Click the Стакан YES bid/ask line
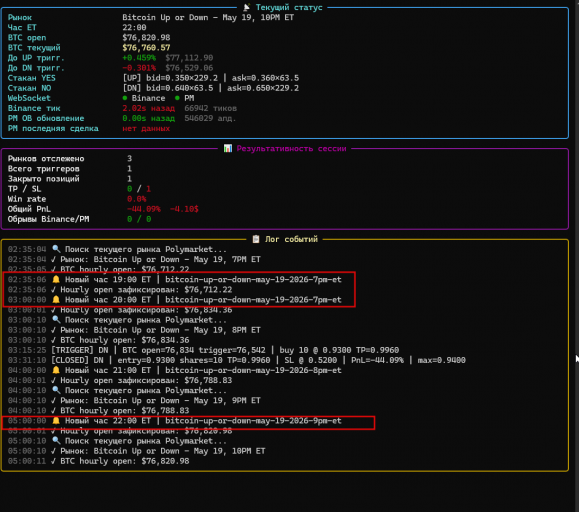Screen dimensions: 579x512 coord(211,78)
